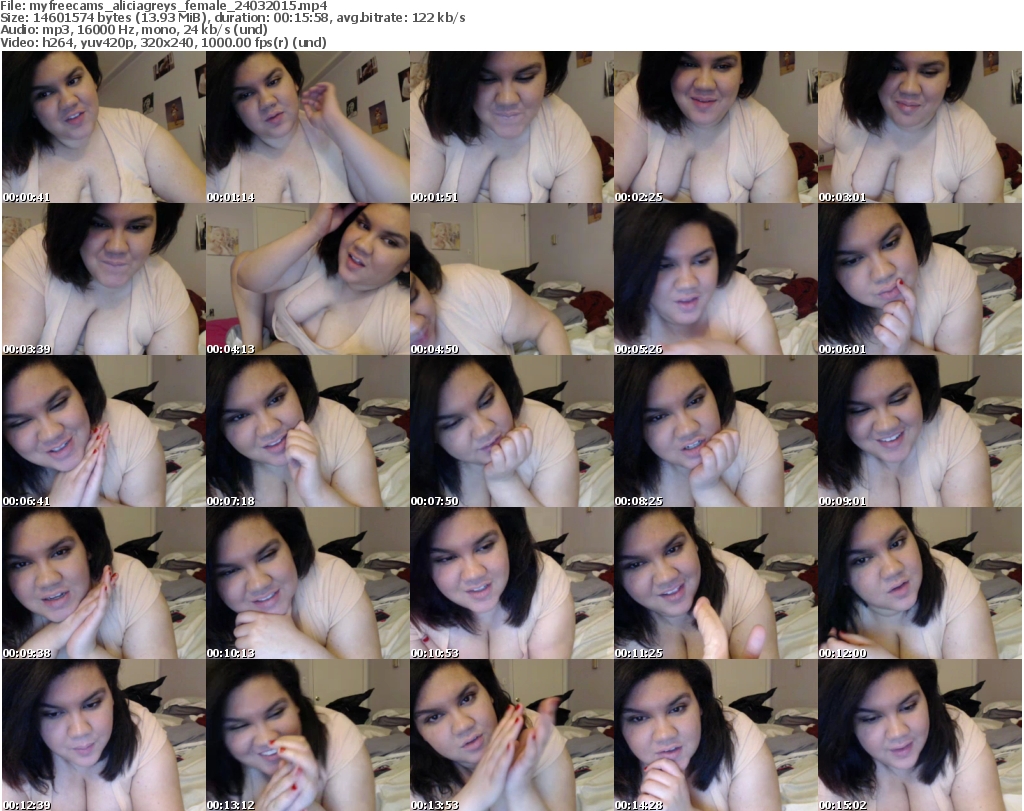View the thumbnail stamped 00:05:26
1024x811 pixels.
click(715, 279)
